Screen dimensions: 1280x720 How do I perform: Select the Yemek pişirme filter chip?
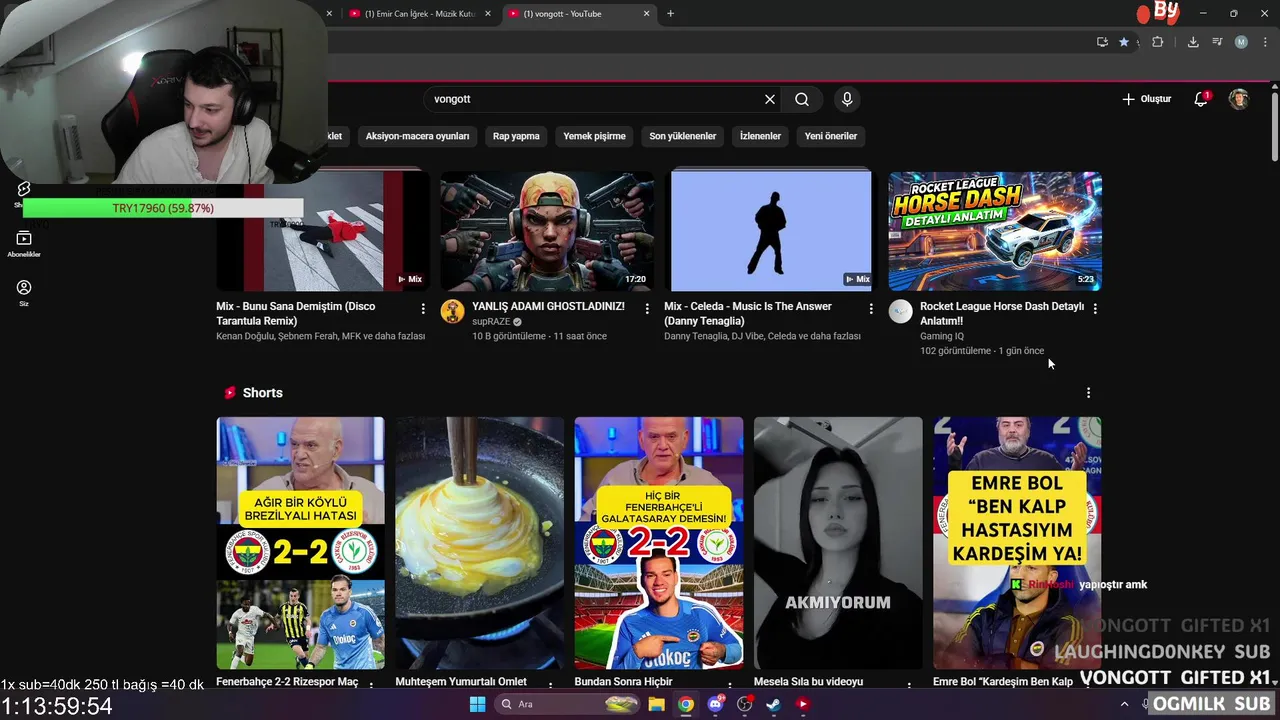(594, 136)
